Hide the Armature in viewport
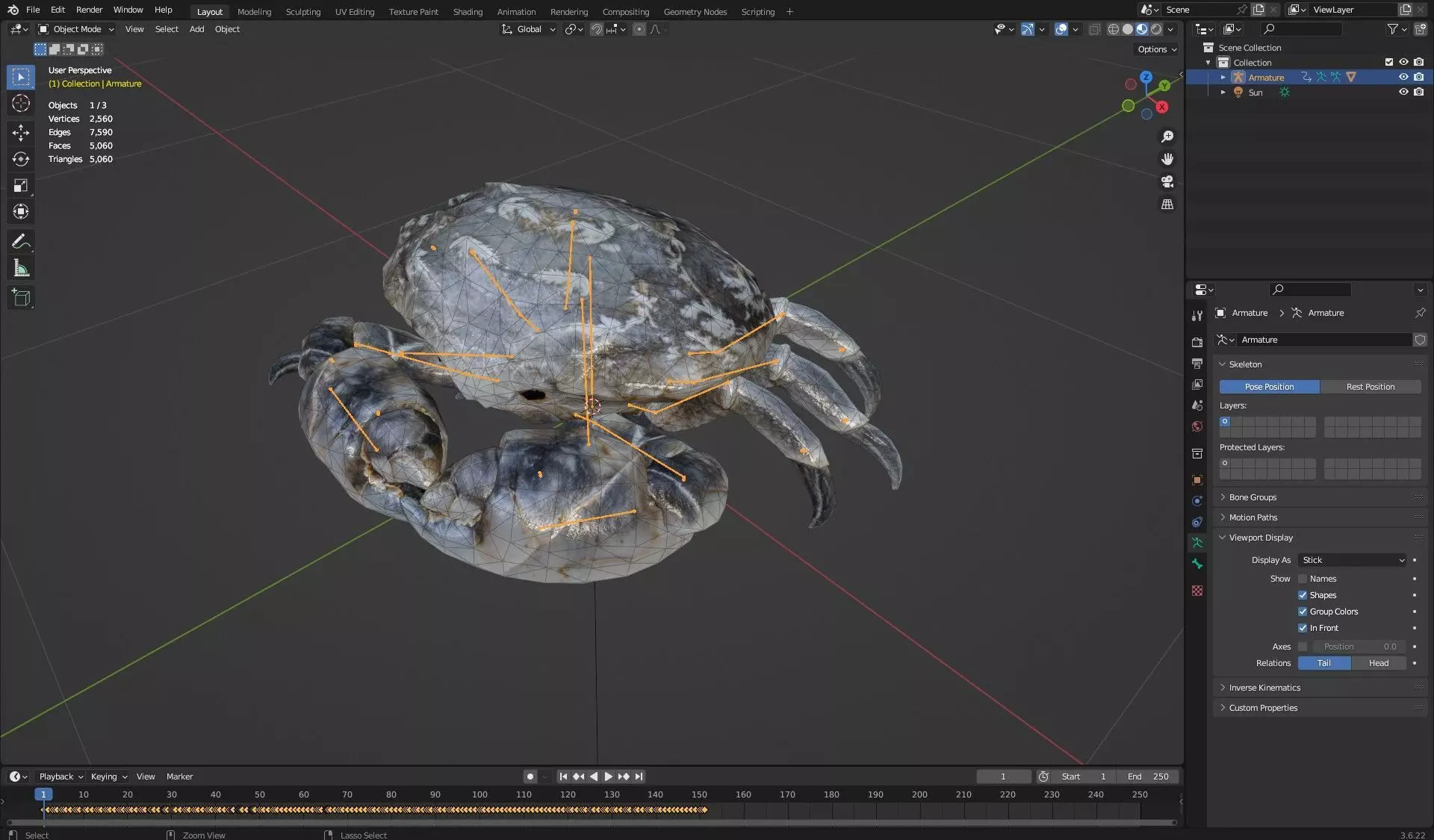1434x840 pixels. coord(1403,77)
